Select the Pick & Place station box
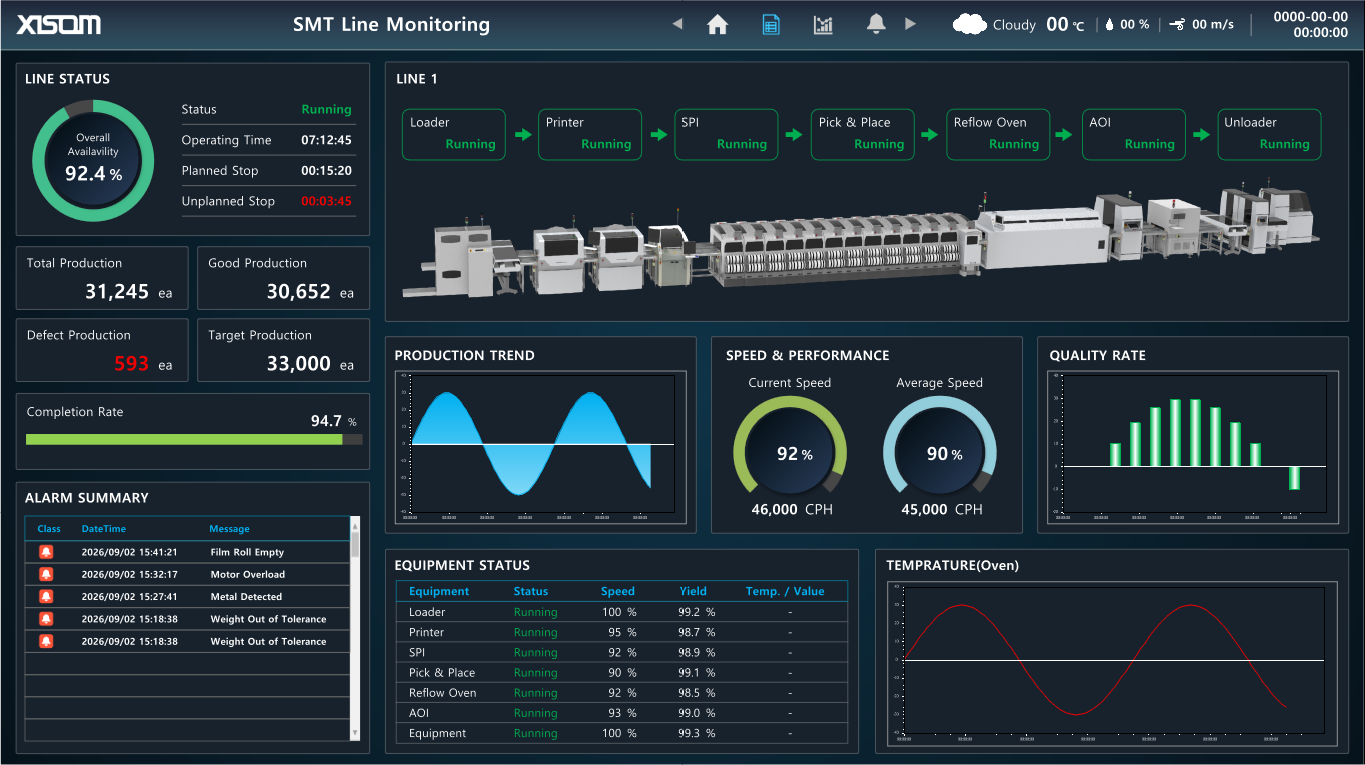 tap(863, 134)
